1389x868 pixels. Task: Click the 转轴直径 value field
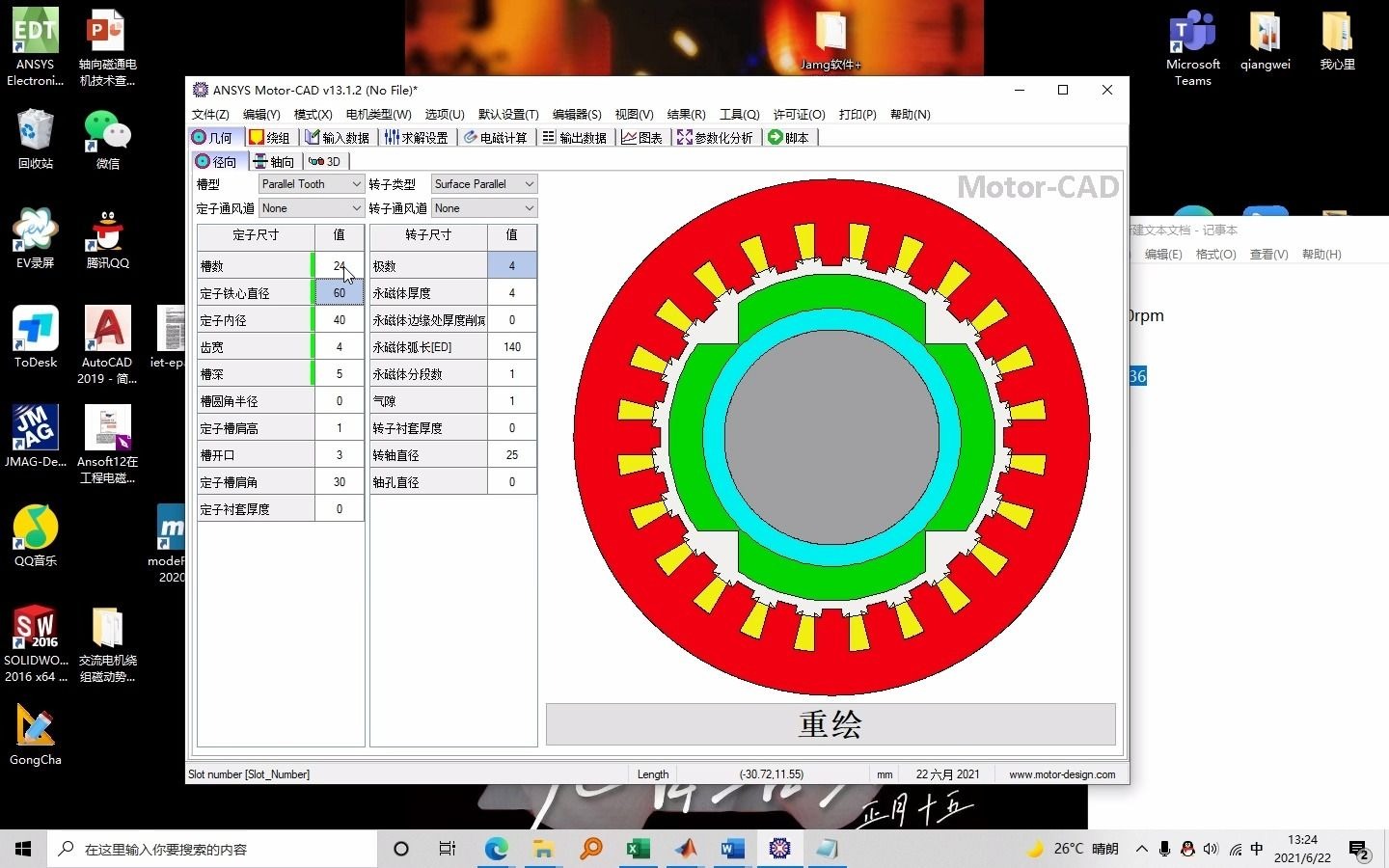point(512,455)
